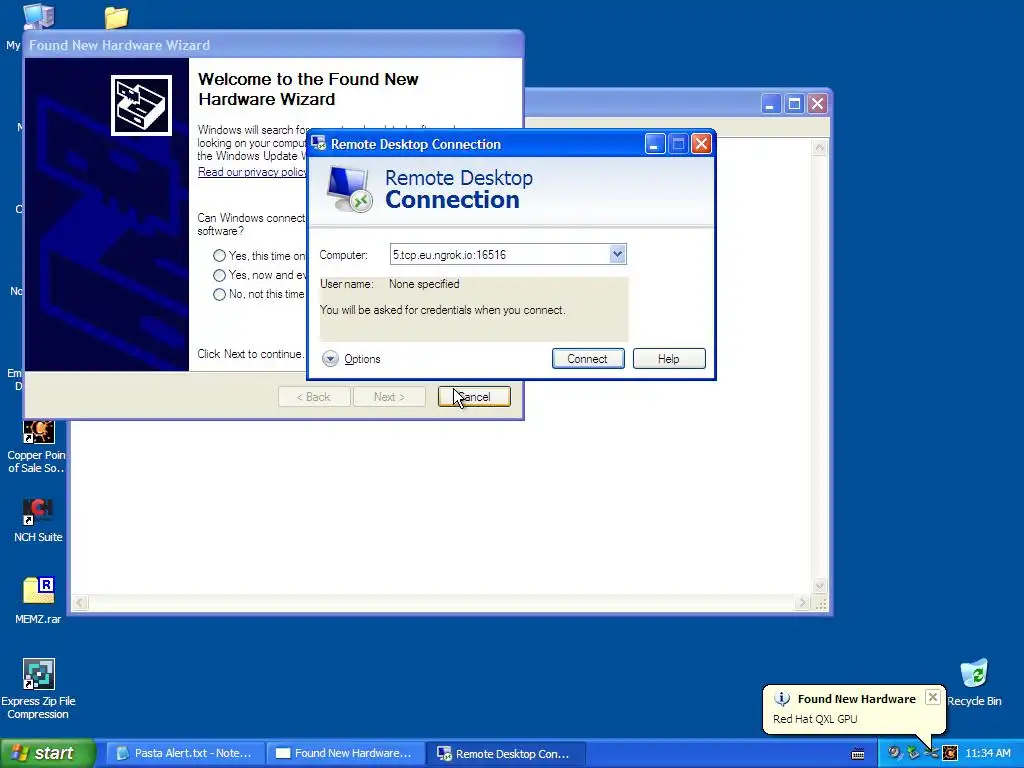Minimize the Remote Desktop Connection window
Screen dimensions: 1024x768
(654, 144)
